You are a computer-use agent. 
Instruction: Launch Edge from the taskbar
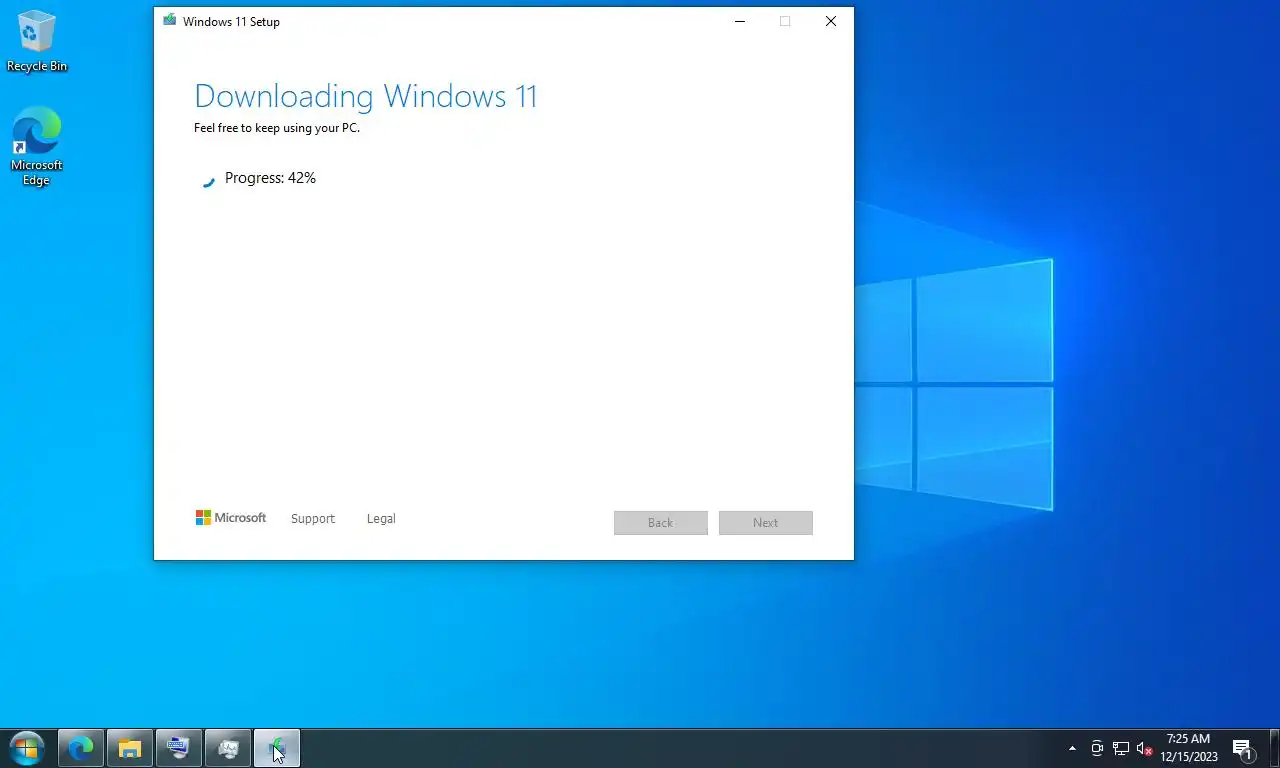coord(80,748)
